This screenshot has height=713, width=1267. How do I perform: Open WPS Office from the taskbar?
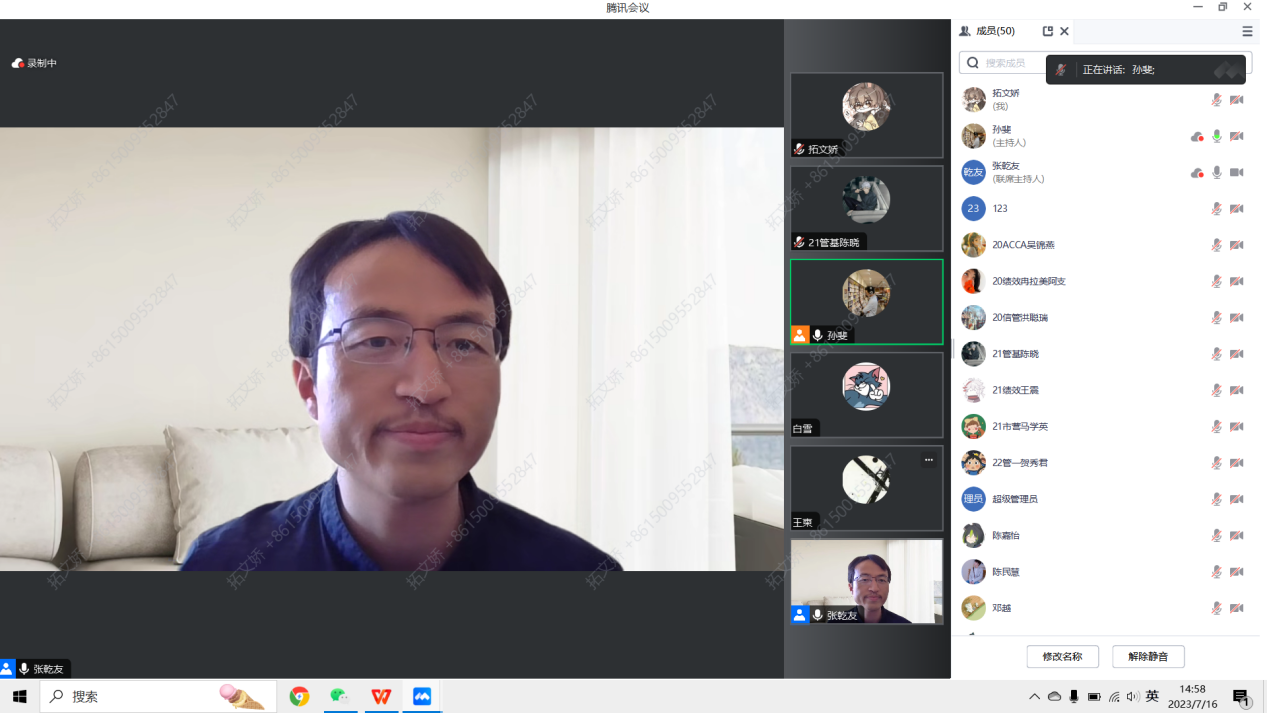[x=381, y=696]
